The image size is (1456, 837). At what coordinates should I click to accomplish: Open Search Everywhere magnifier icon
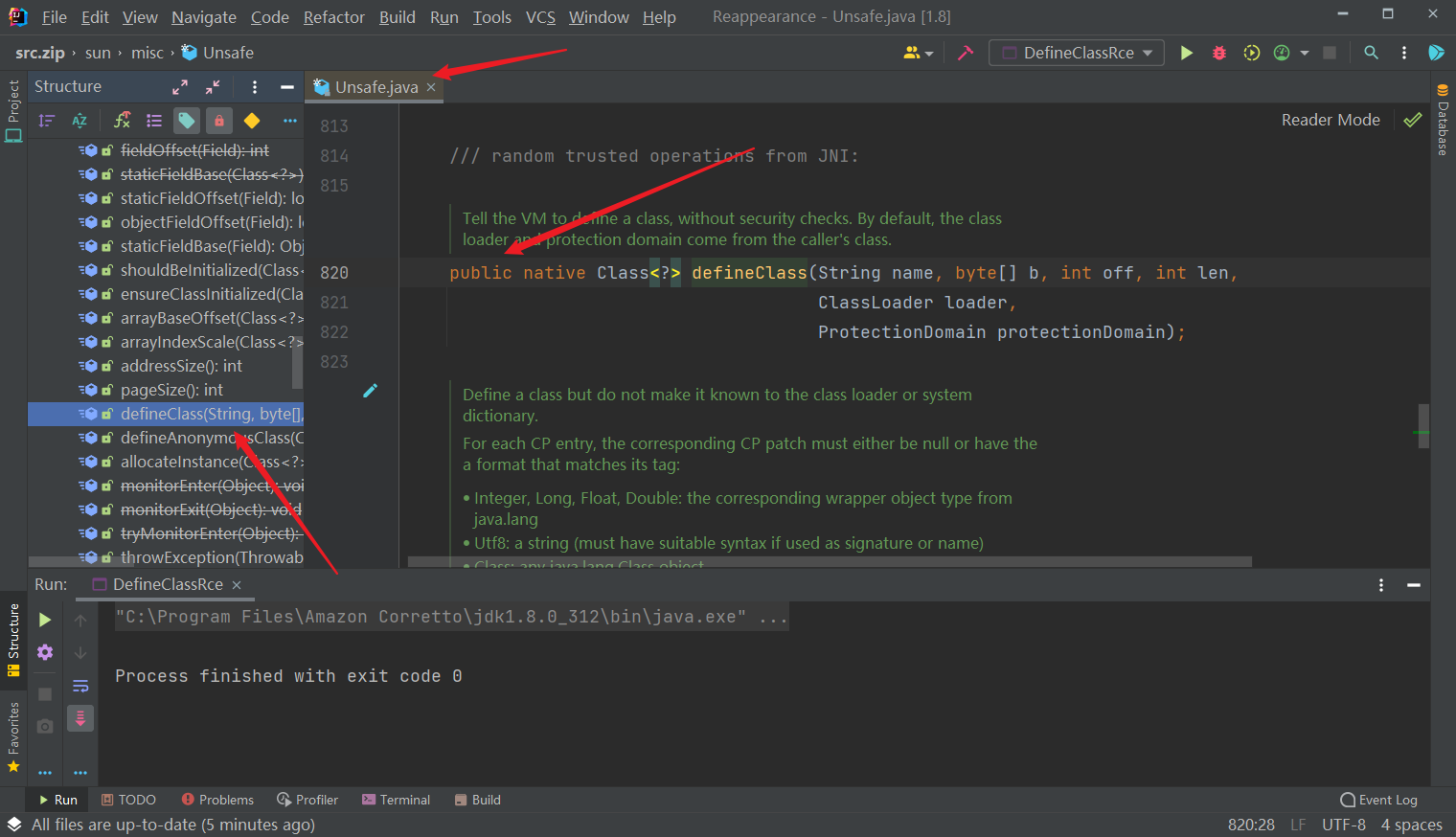coord(1371,53)
